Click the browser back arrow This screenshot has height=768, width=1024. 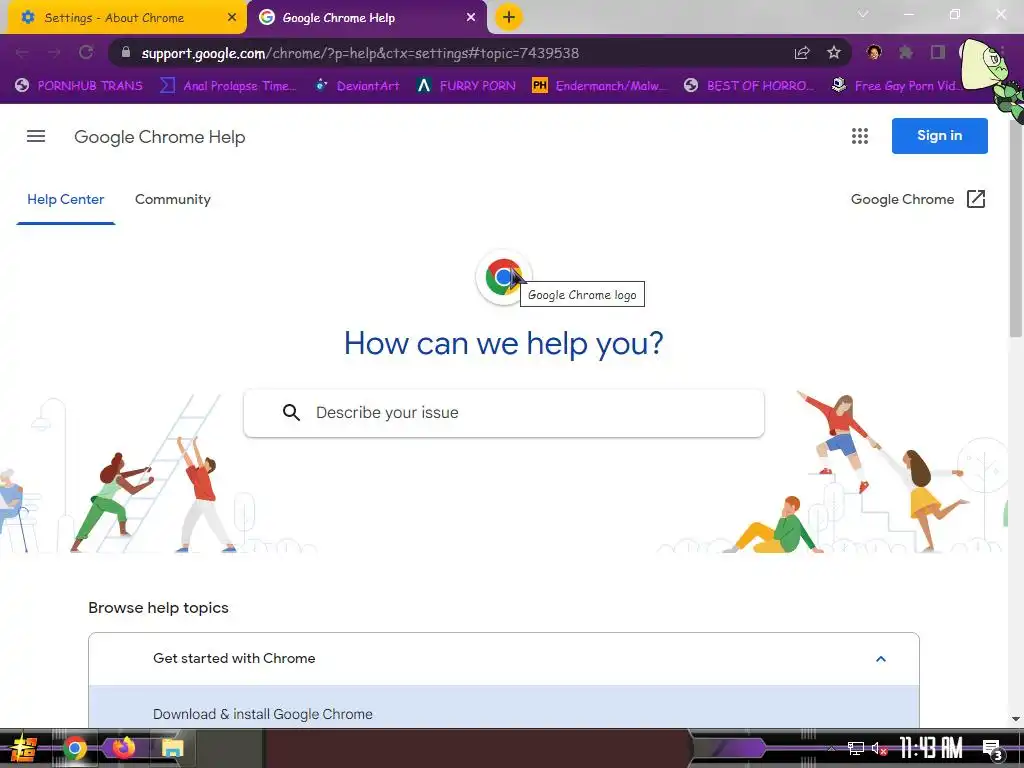pyautogui.click(x=22, y=53)
